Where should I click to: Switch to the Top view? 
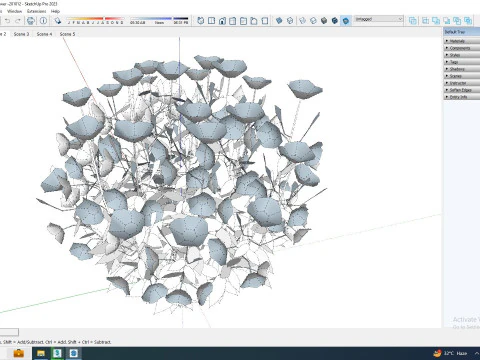(211, 21)
